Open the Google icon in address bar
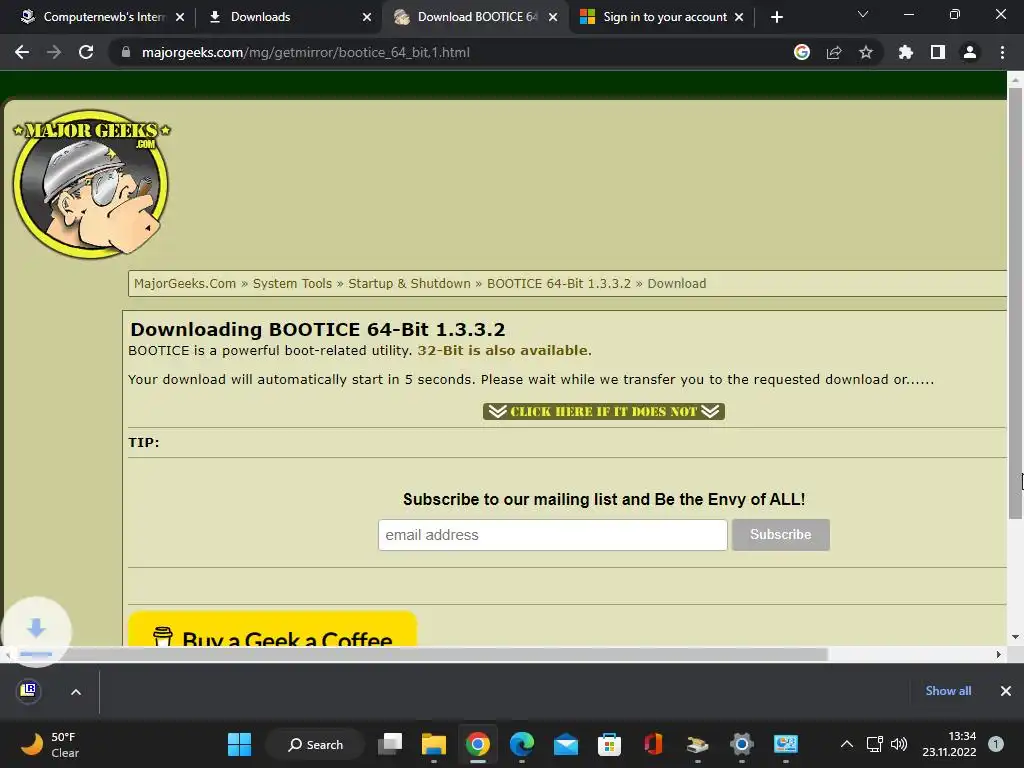Screen dimensions: 1024x768 tap(802, 52)
